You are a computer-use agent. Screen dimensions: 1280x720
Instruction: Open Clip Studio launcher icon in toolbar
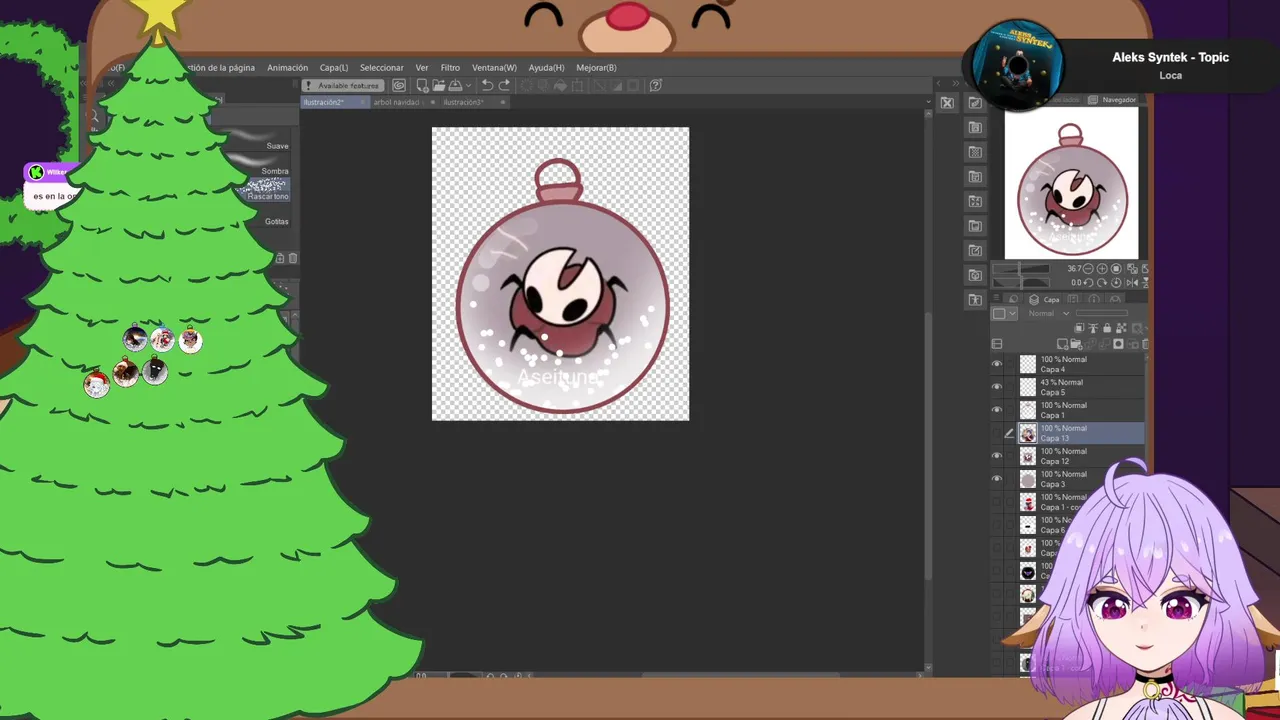pos(399,85)
